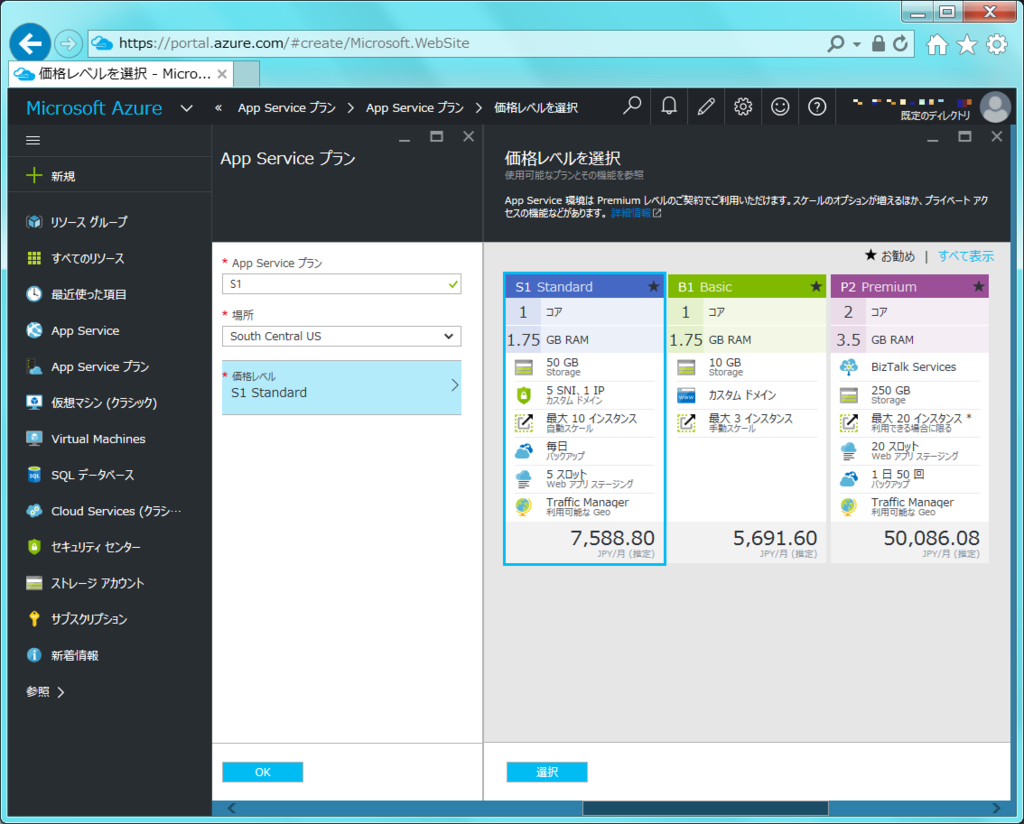The image size is (1024, 824).
Task: Click the 新着情報 info icon
Action: 34,655
